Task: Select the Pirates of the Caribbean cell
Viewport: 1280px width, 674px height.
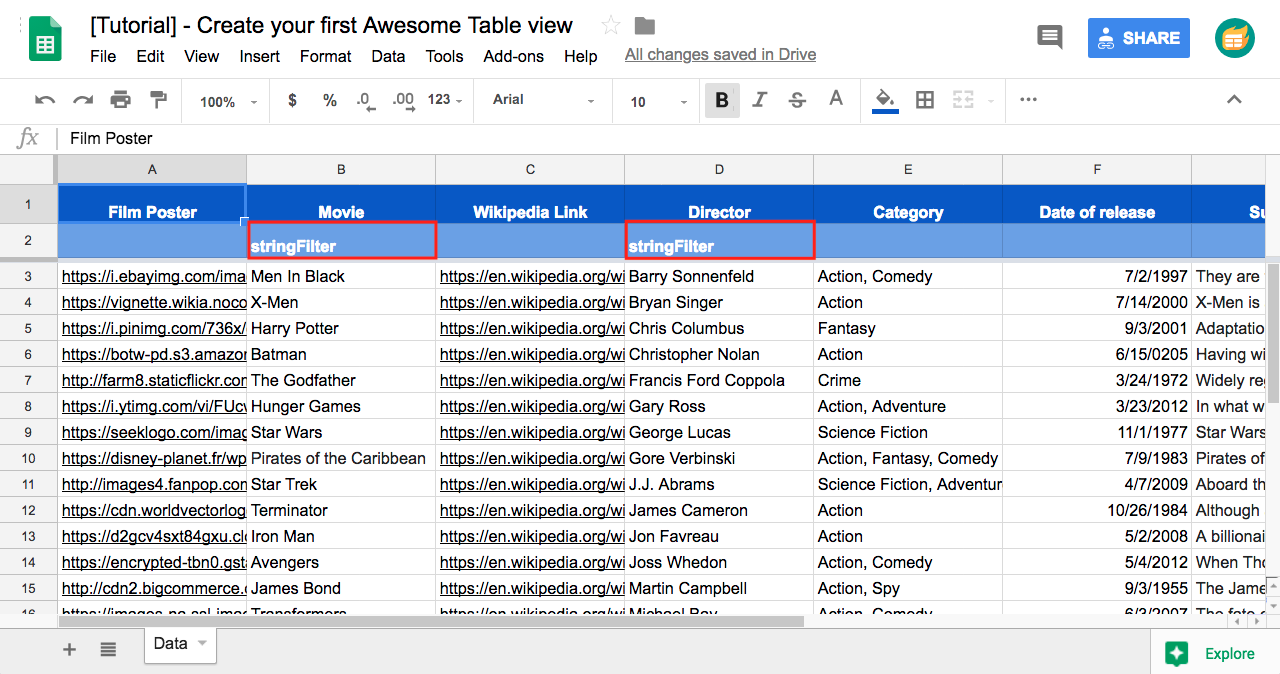Action: (341, 458)
